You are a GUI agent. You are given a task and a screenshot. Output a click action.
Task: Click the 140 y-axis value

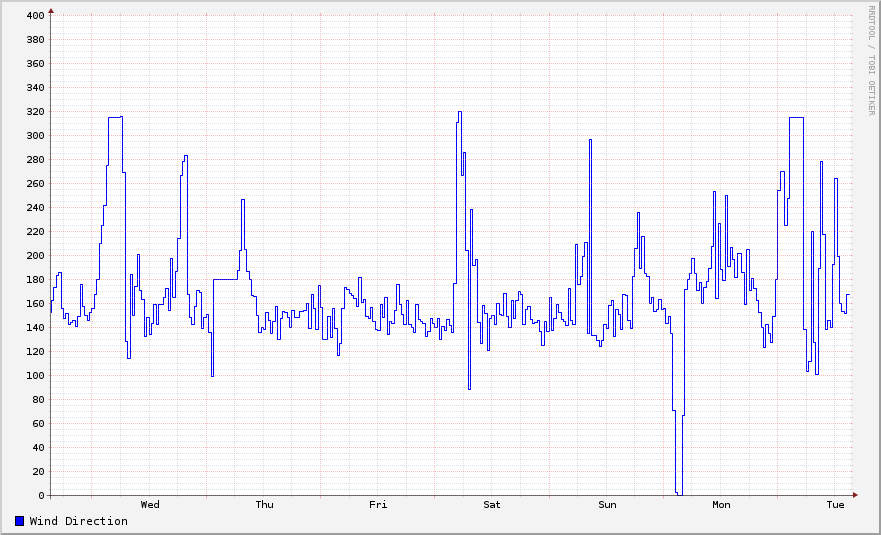click(35, 328)
